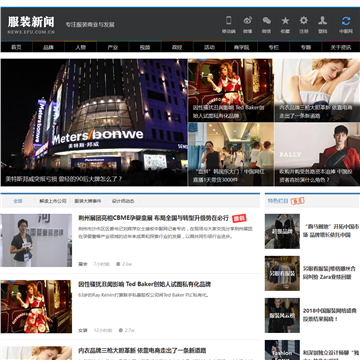The height and width of the screenshot is (360, 360).
Task: Open 产业 in the navigation bar
Action: pyautogui.click(x=113, y=47)
